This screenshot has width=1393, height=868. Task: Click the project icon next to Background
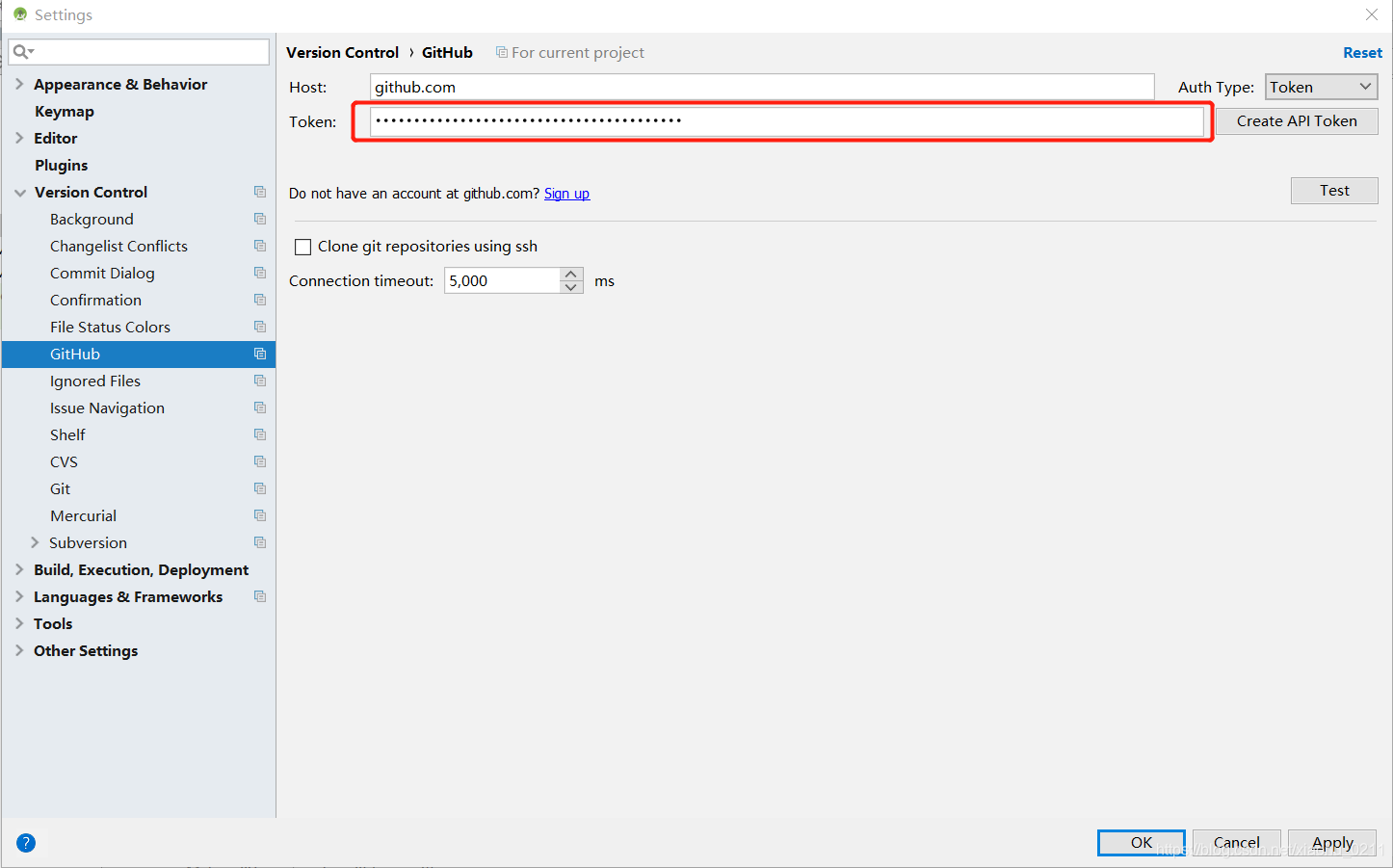[x=260, y=219]
